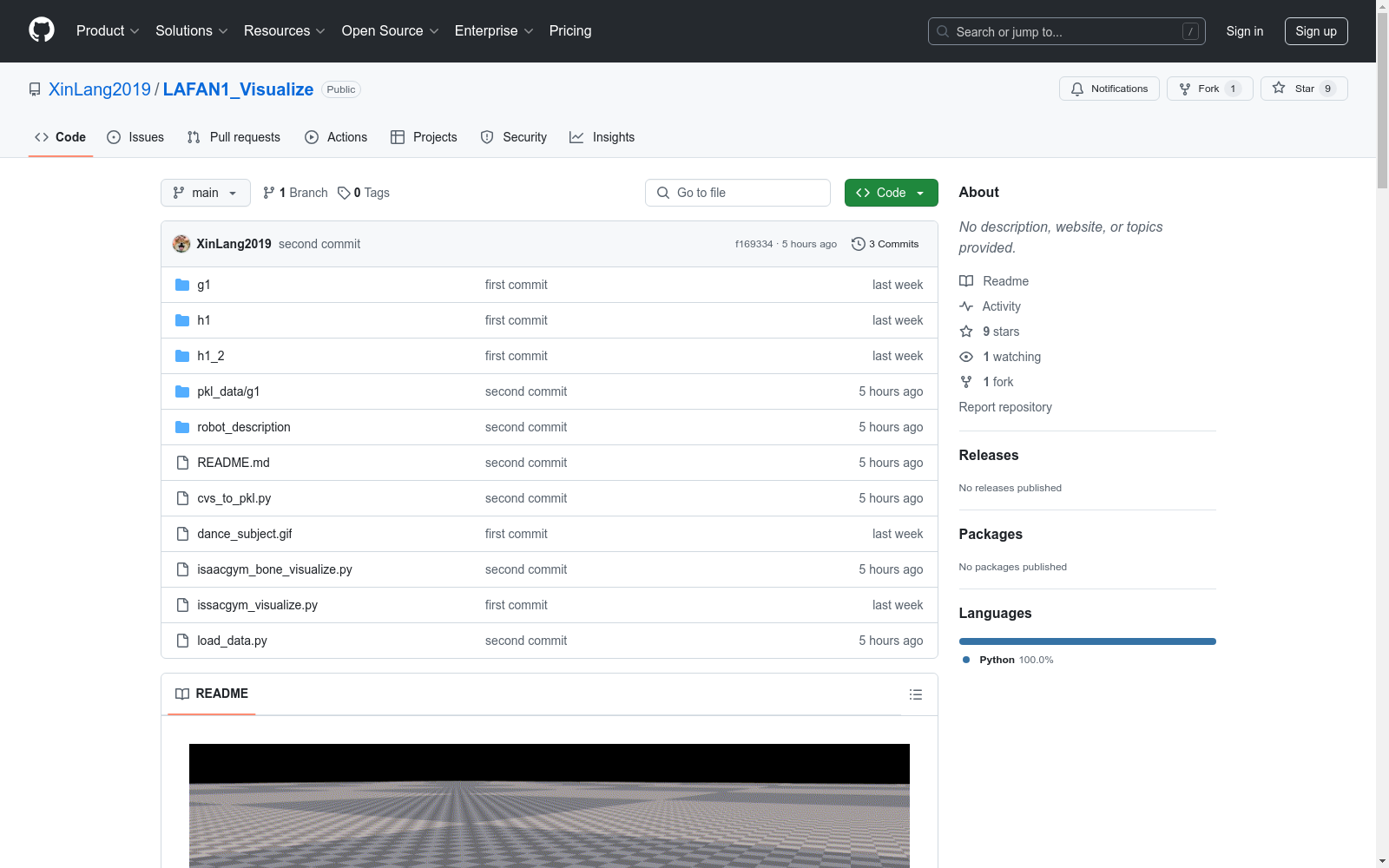Screen dimensions: 1389x868
Task: Switch to the Actions tab
Action: point(336,137)
